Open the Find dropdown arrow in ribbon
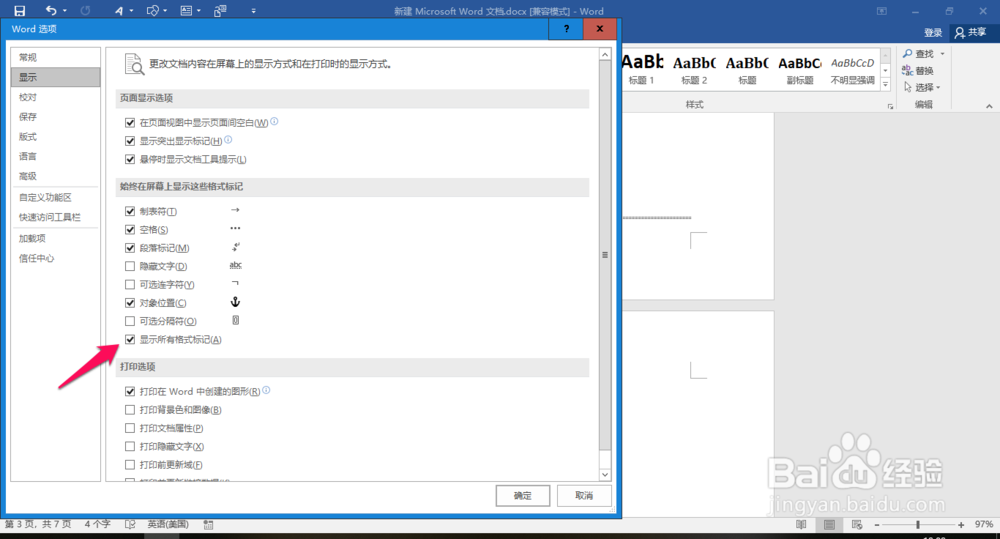The width and height of the screenshot is (1000, 539). (x=942, y=54)
